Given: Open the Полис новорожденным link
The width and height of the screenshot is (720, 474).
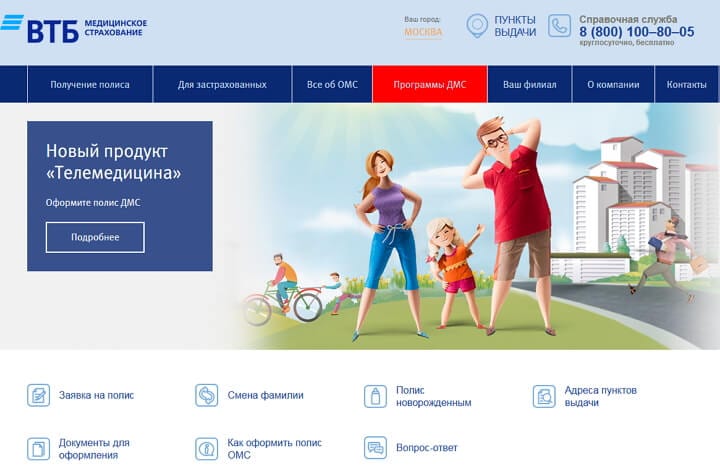Looking at the screenshot, I should 433,396.
